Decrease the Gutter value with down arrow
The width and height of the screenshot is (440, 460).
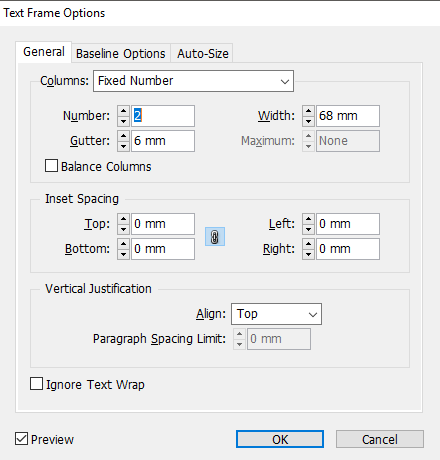(123, 146)
